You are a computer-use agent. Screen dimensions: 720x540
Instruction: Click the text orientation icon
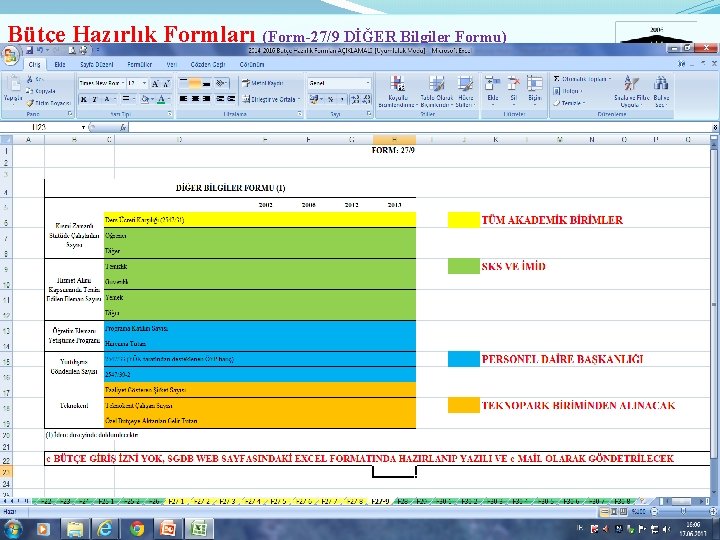pyautogui.click(x=221, y=83)
